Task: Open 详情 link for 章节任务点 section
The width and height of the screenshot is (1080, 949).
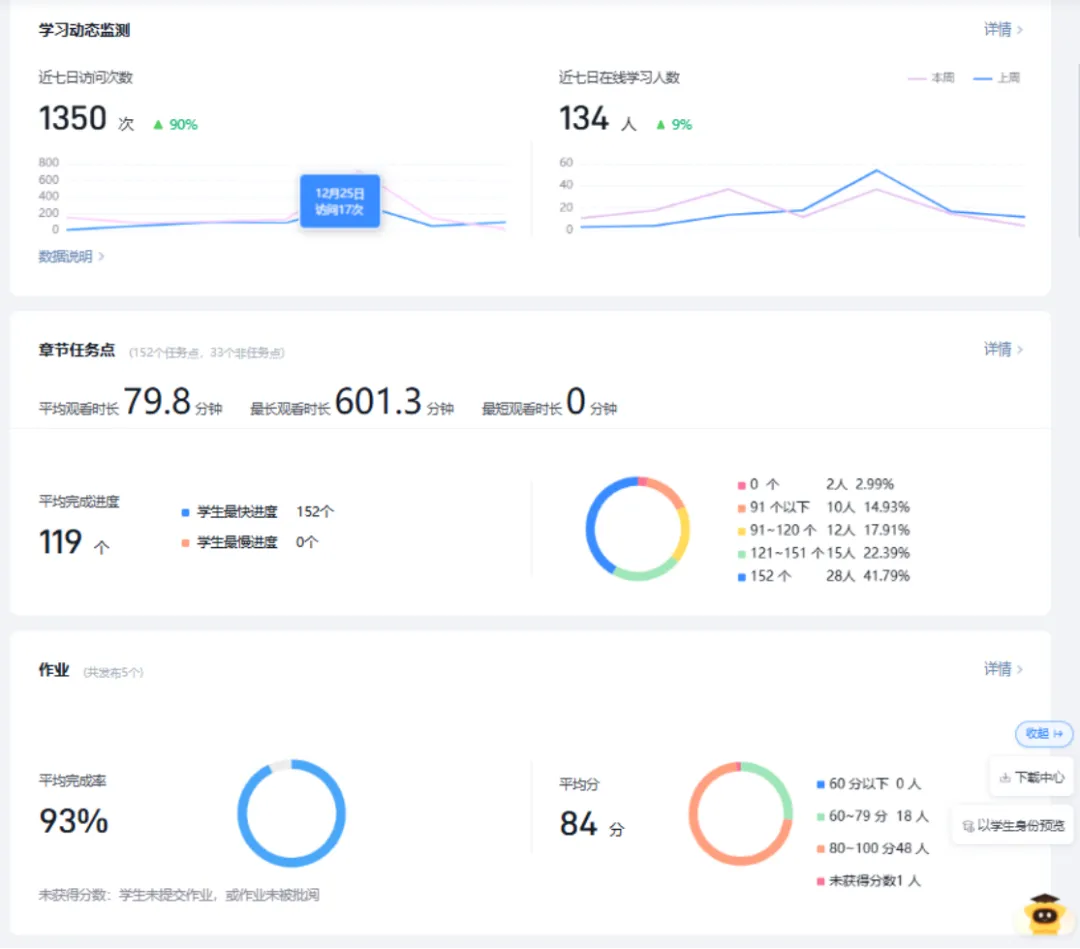Action: 1003,349
